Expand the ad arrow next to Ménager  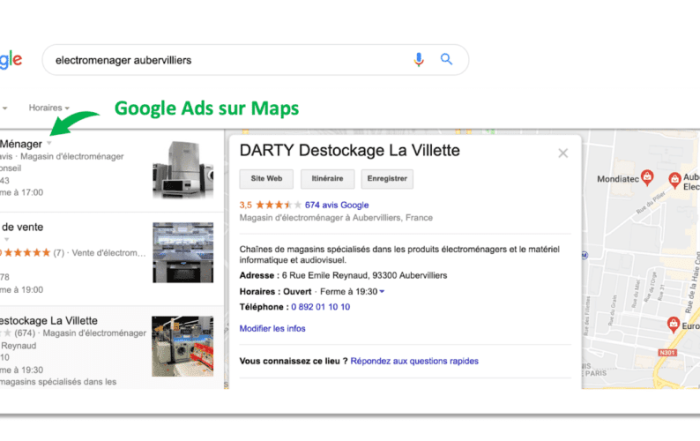(x=49, y=143)
